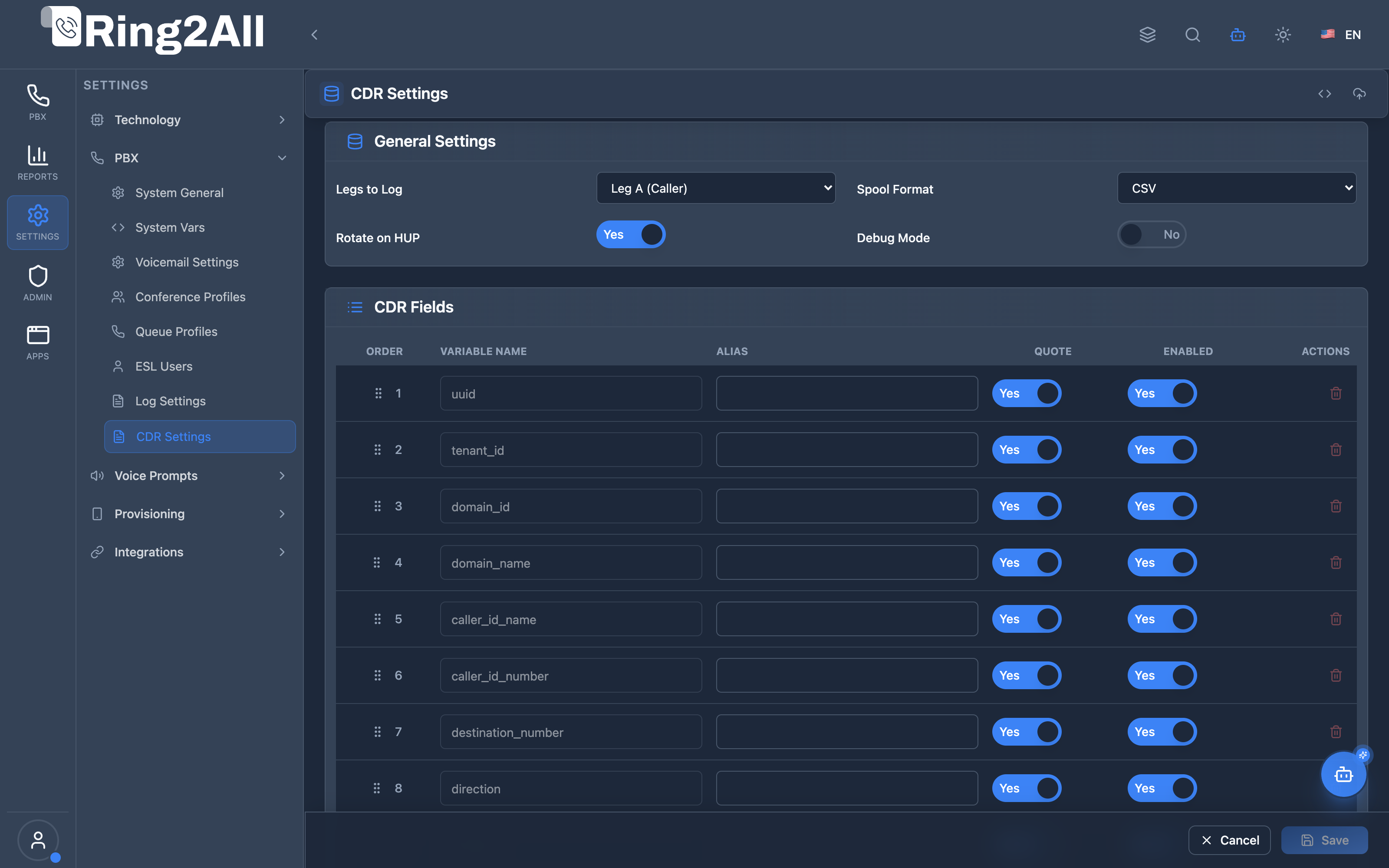Expand the Integrations group
This screenshot has height=868, width=1389.
click(x=189, y=552)
